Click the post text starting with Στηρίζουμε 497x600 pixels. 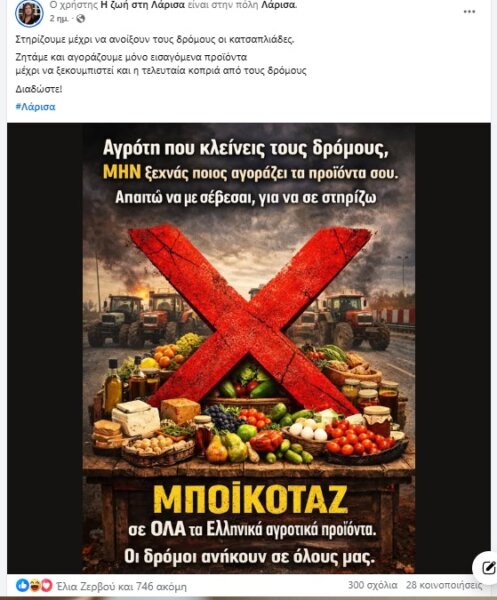click(155, 39)
